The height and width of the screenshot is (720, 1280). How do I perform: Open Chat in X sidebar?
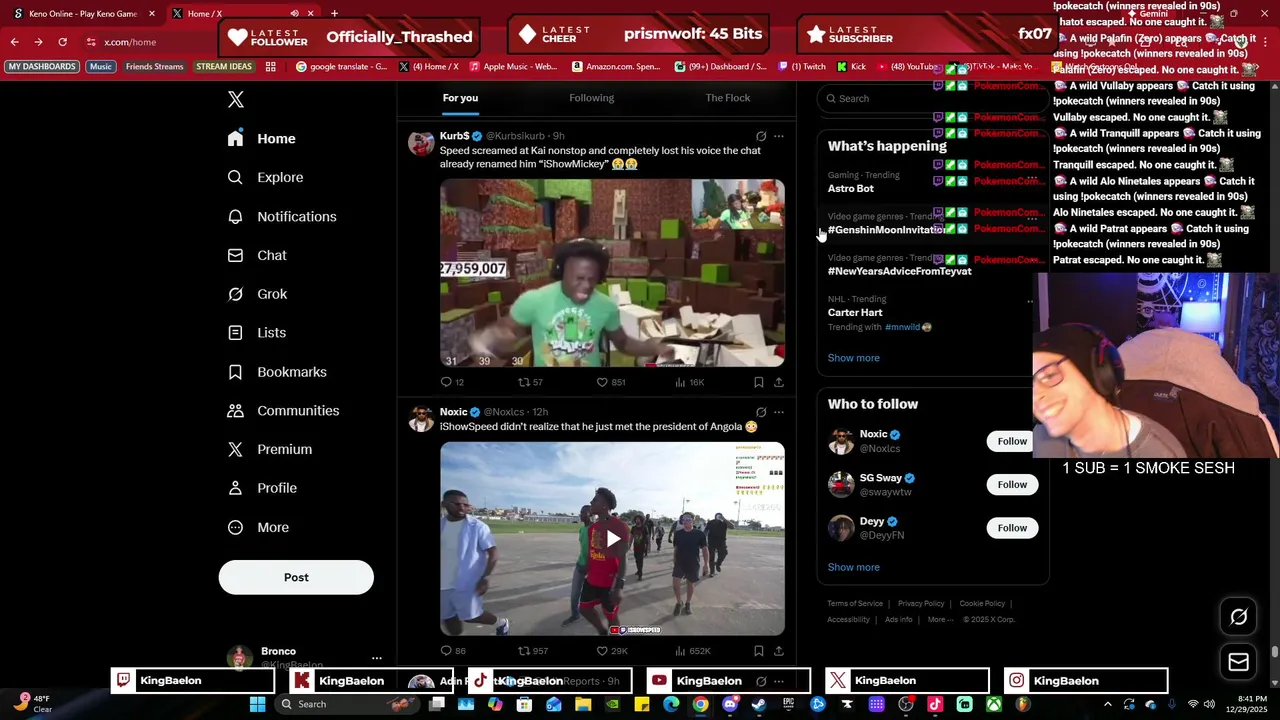[x=258, y=255]
